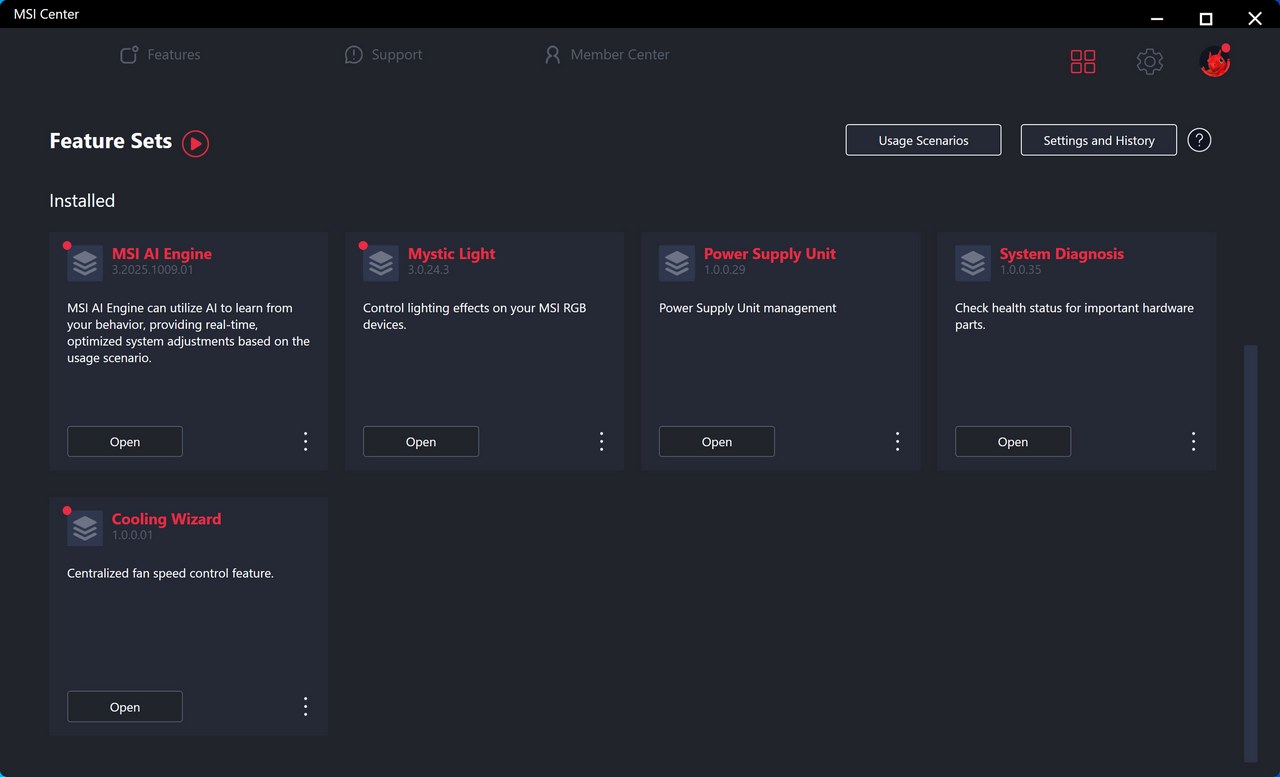This screenshot has height=777, width=1280.
Task: Click the Mystic Light stack icon
Action: [381, 263]
